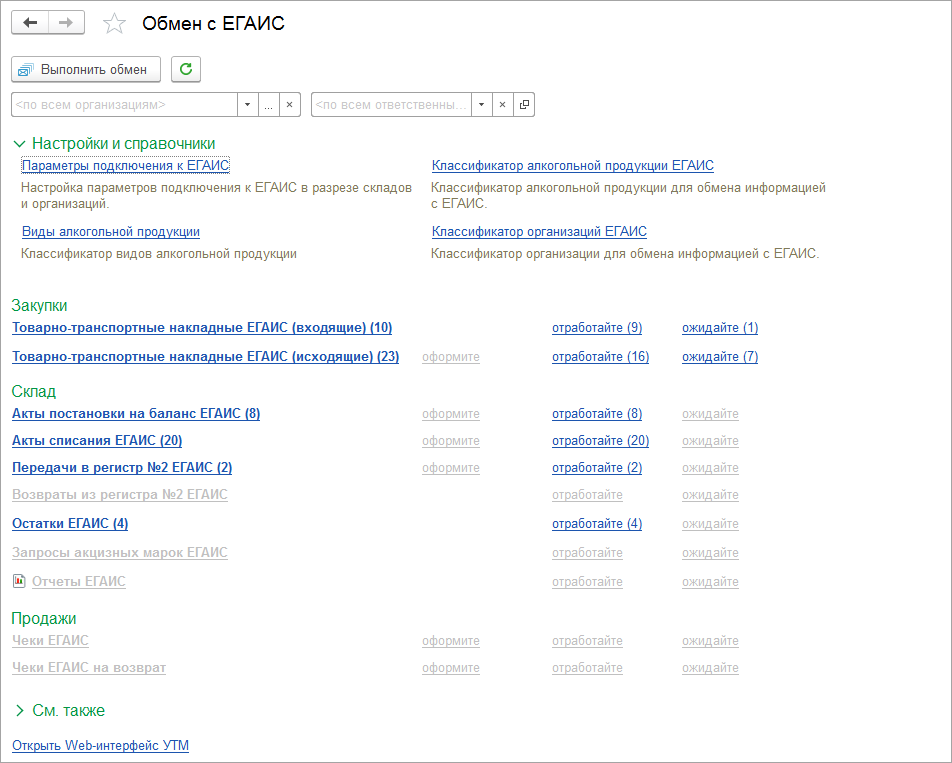Click ожидайте (7) for outgoing waybills

click(x=720, y=356)
